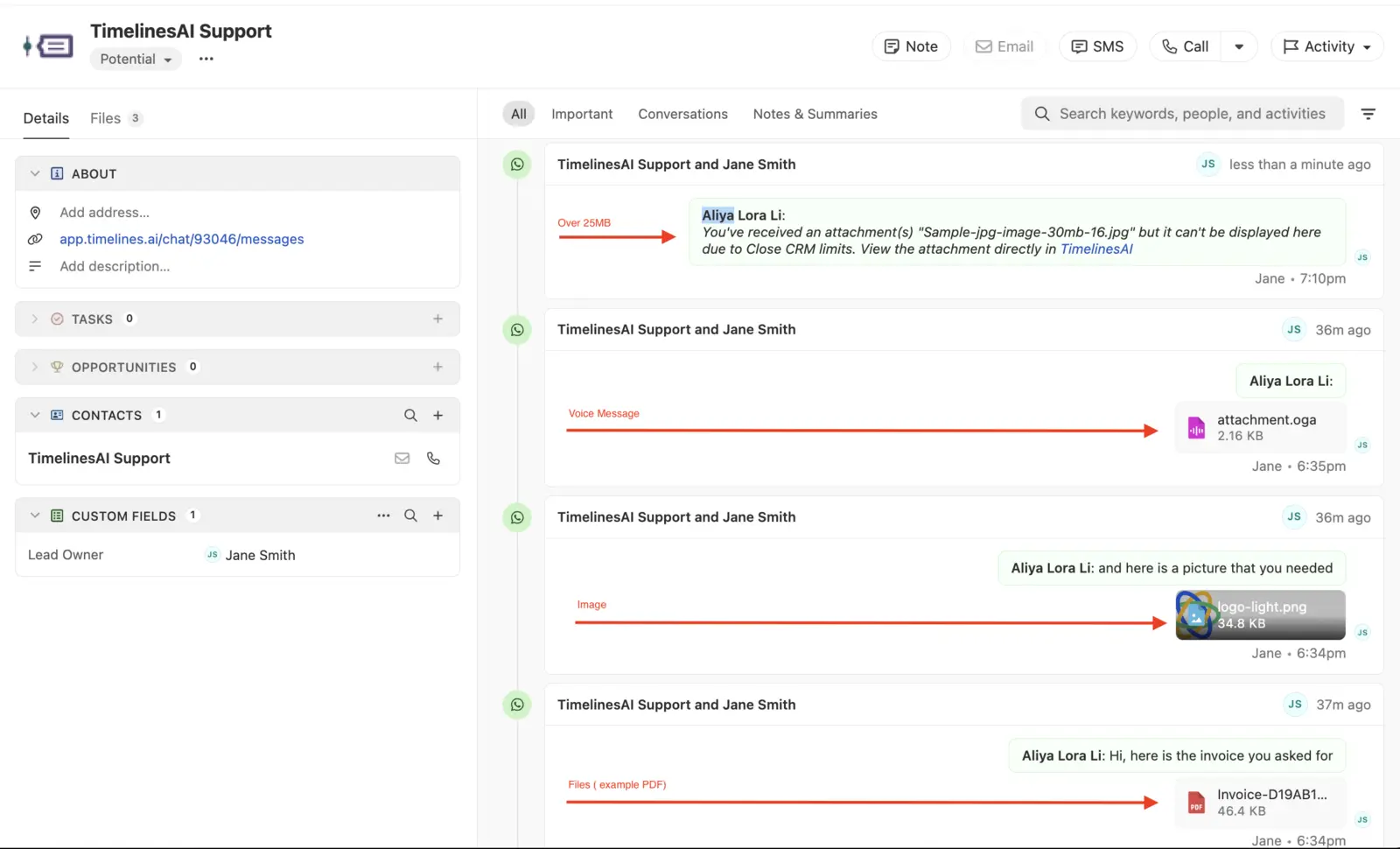This screenshot has width=1400, height=849.
Task: Collapse the CONTACTS section
Action: [x=35, y=415]
